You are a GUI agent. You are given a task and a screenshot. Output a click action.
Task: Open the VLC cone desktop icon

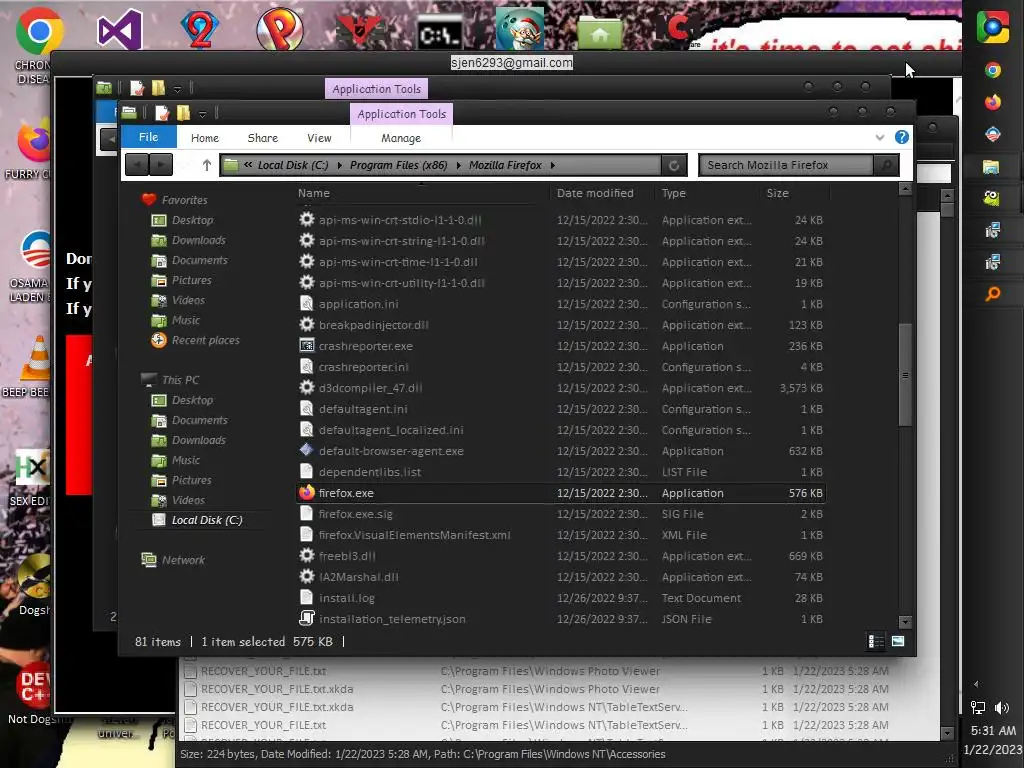coord(36,358)
